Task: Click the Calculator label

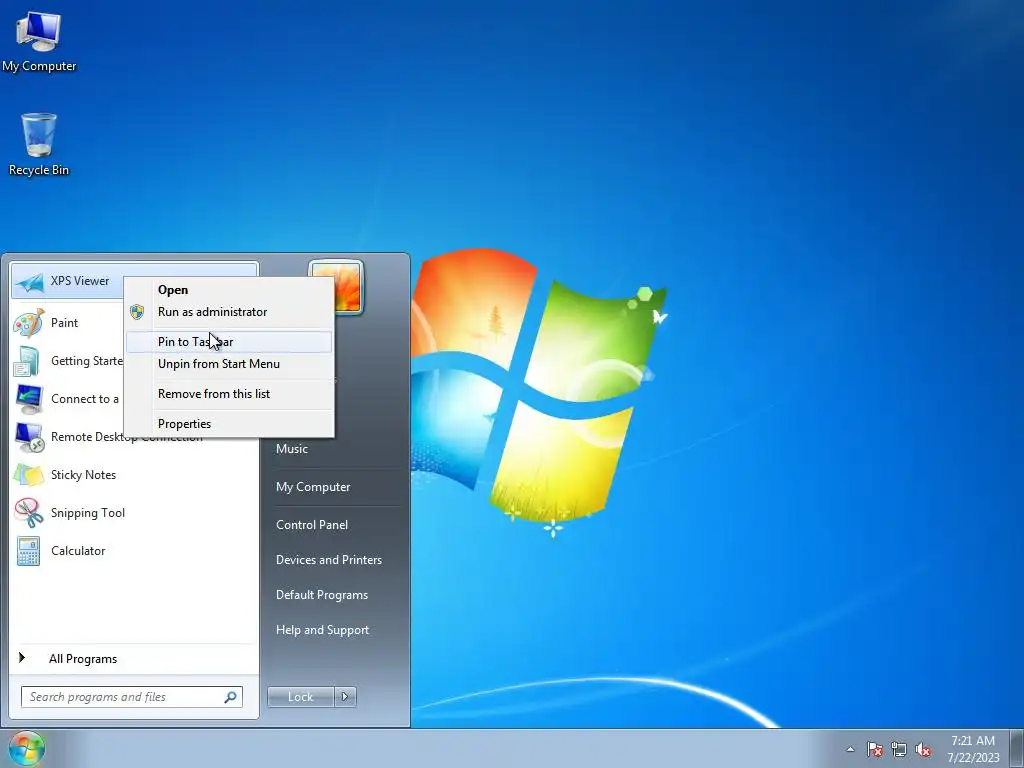Action: click(78, 551)
